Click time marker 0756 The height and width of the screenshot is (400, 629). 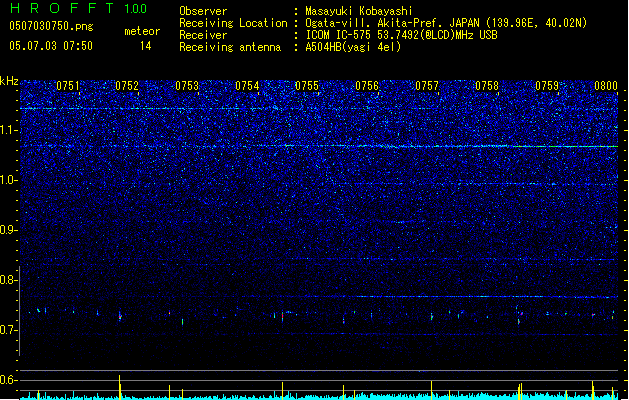click(367, 85)
